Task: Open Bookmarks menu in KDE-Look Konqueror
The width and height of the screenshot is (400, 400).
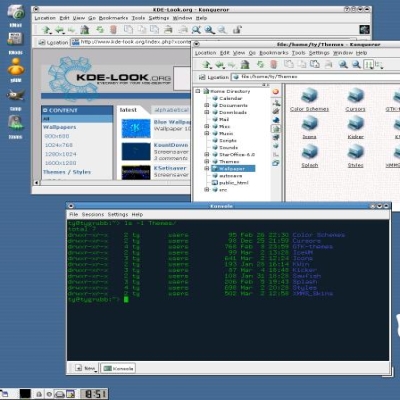Action: (x=113, y=18)
